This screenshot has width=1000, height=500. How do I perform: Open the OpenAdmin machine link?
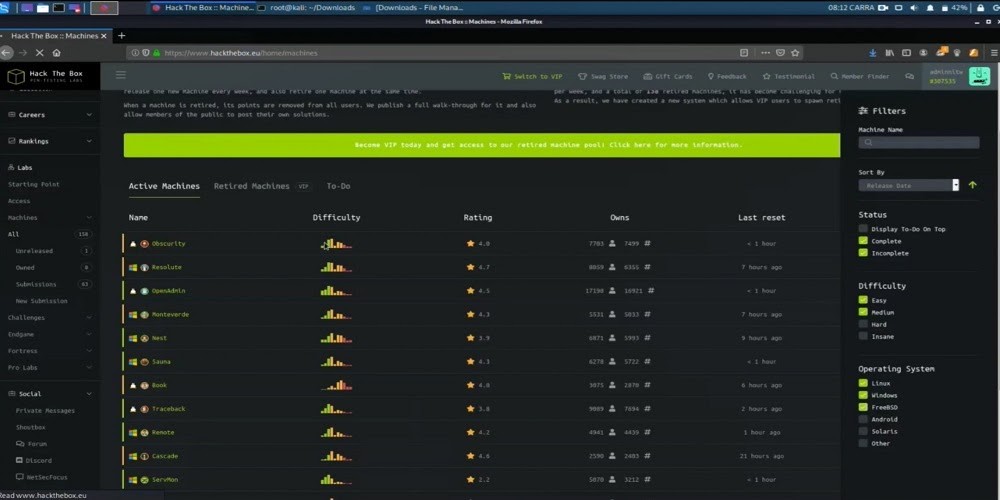[168, 291]
